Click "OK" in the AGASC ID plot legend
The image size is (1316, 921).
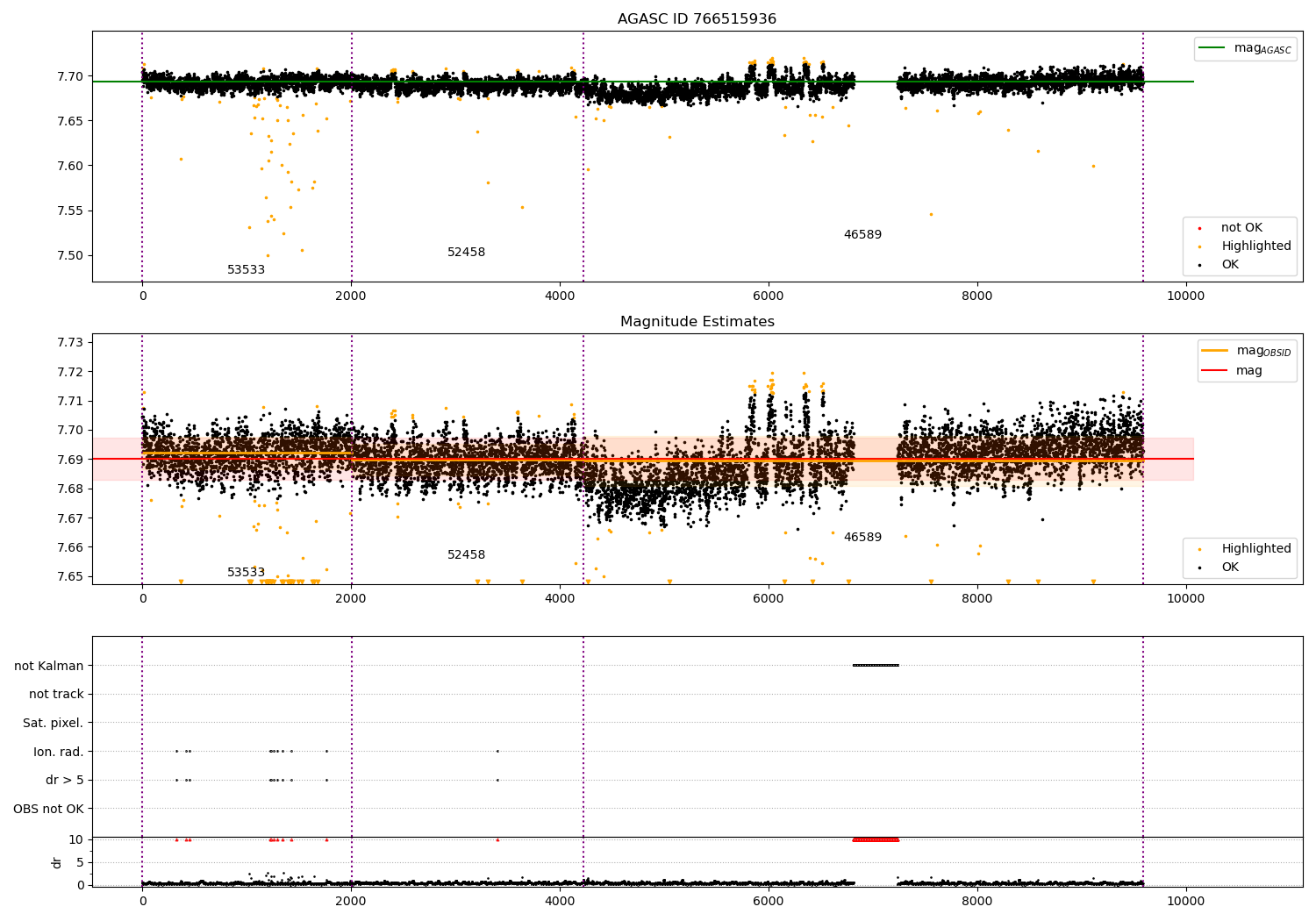1229,264
